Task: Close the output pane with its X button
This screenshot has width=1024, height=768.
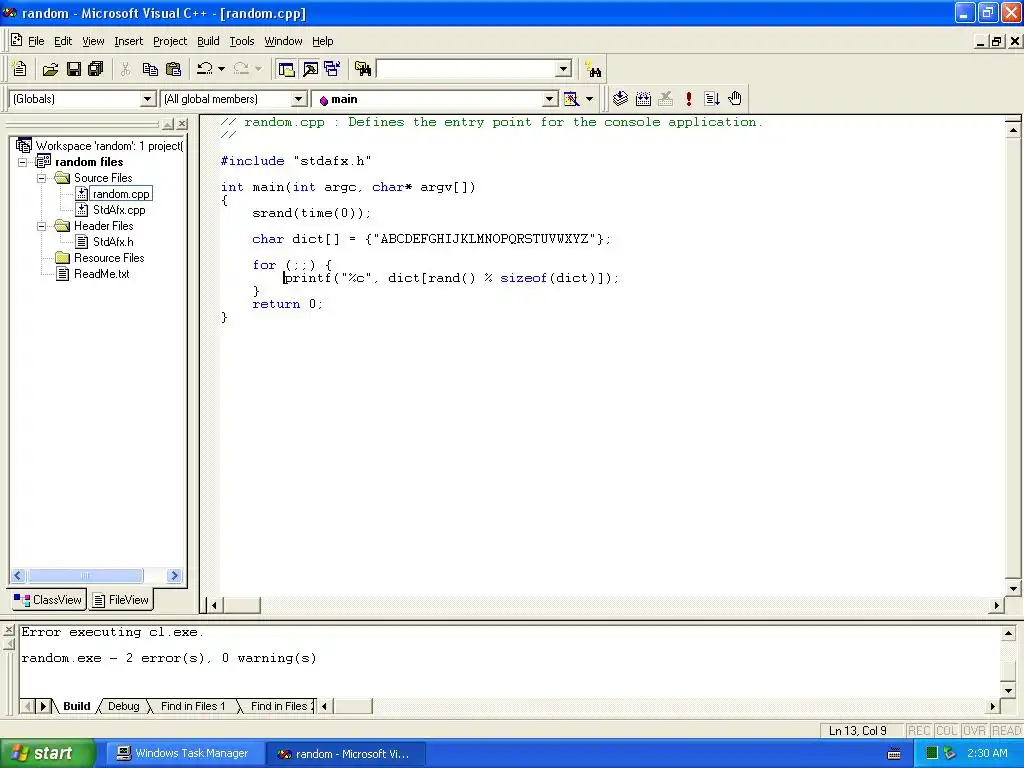Action: 8,630
